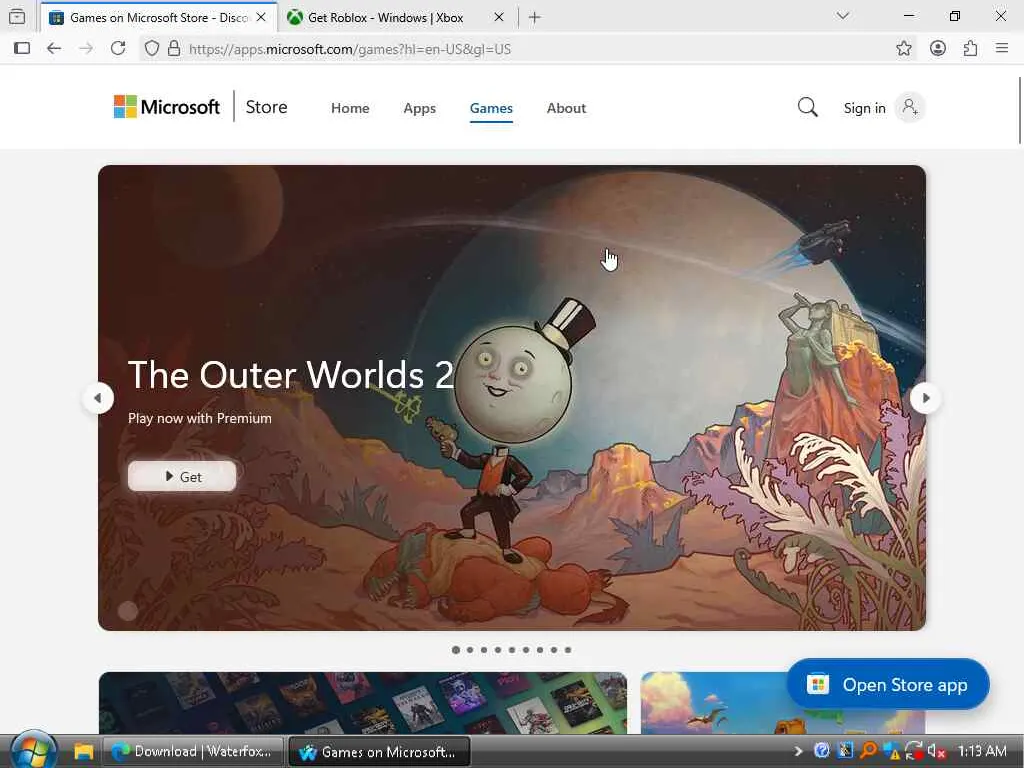Click the sync arrows tray icon with red dot
The image size is (1024, 768).
point(914,752)
